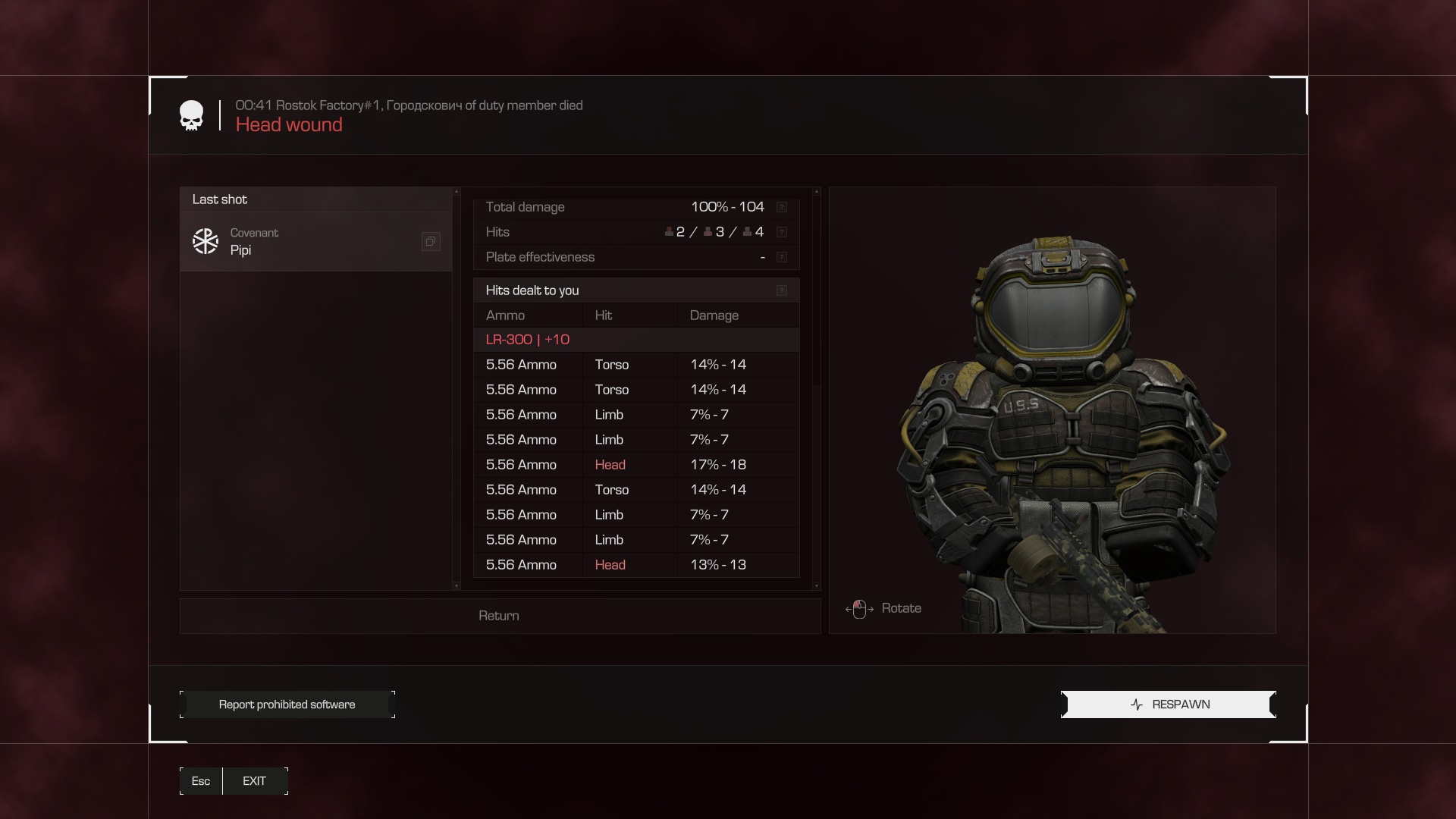
Task: Open help icon for Total damage
Action: click(x=782, y=207)
